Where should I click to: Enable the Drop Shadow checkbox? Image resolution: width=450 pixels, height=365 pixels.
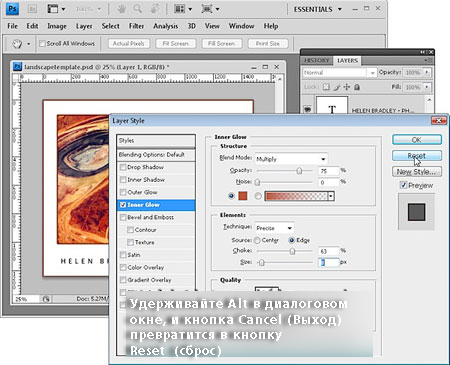pos(123,167)
